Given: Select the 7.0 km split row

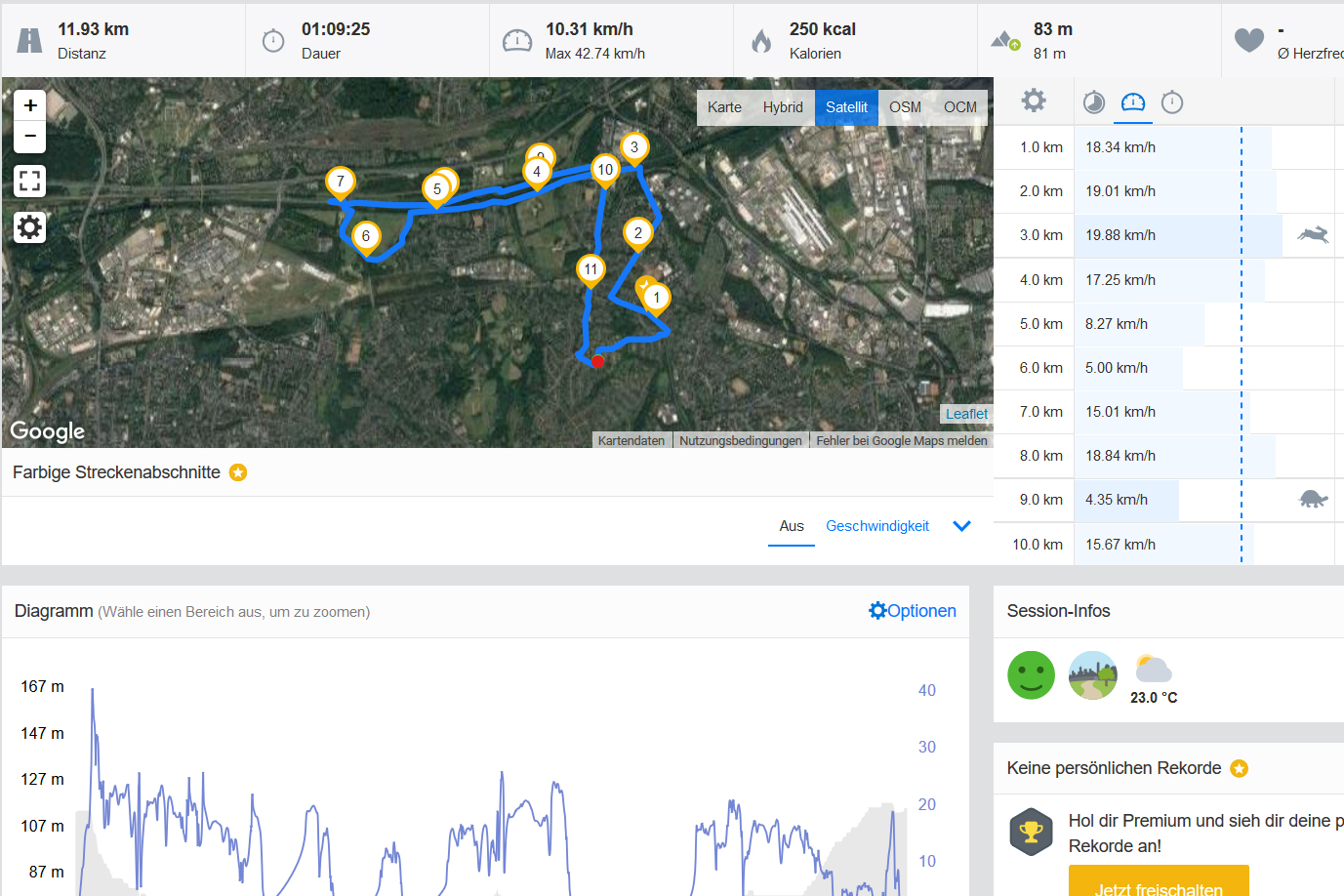Looking at the screenshot, I should point(1168,412).
